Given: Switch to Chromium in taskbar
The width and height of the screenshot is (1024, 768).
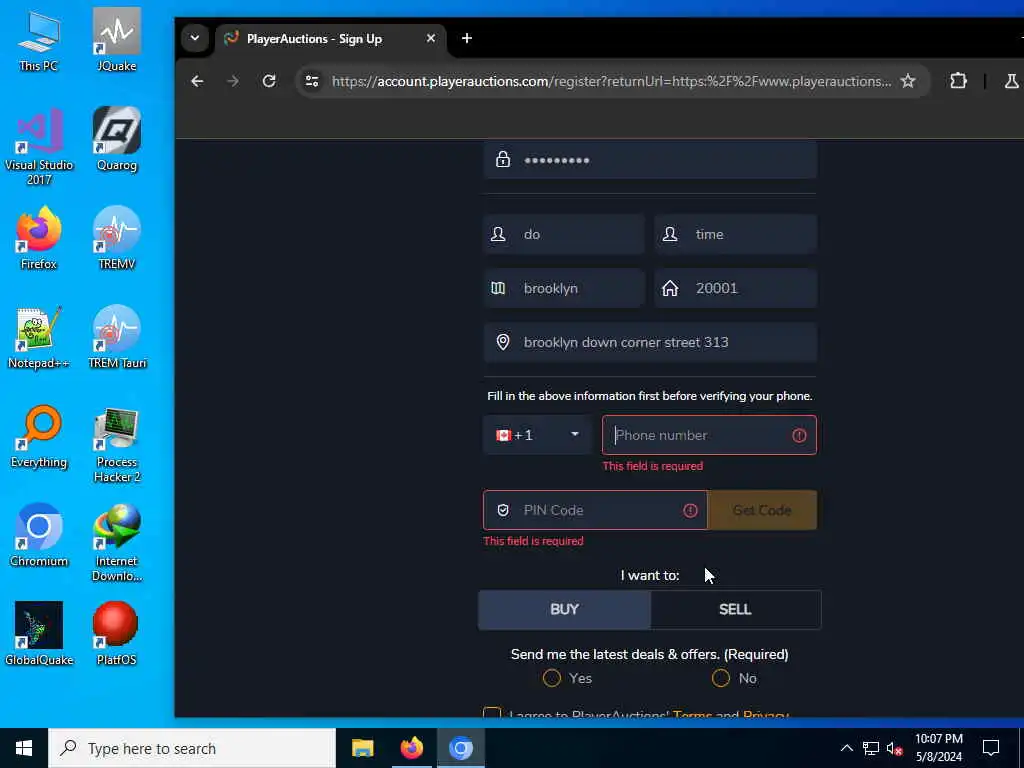Looking at the screenshot, I should (x=460, y=748).
